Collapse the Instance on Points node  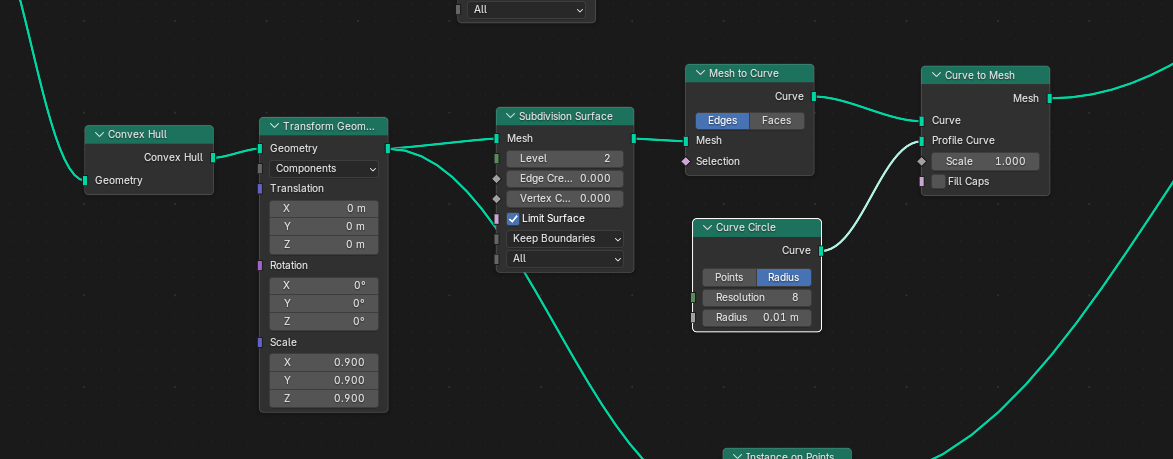(x=737, y=455)
